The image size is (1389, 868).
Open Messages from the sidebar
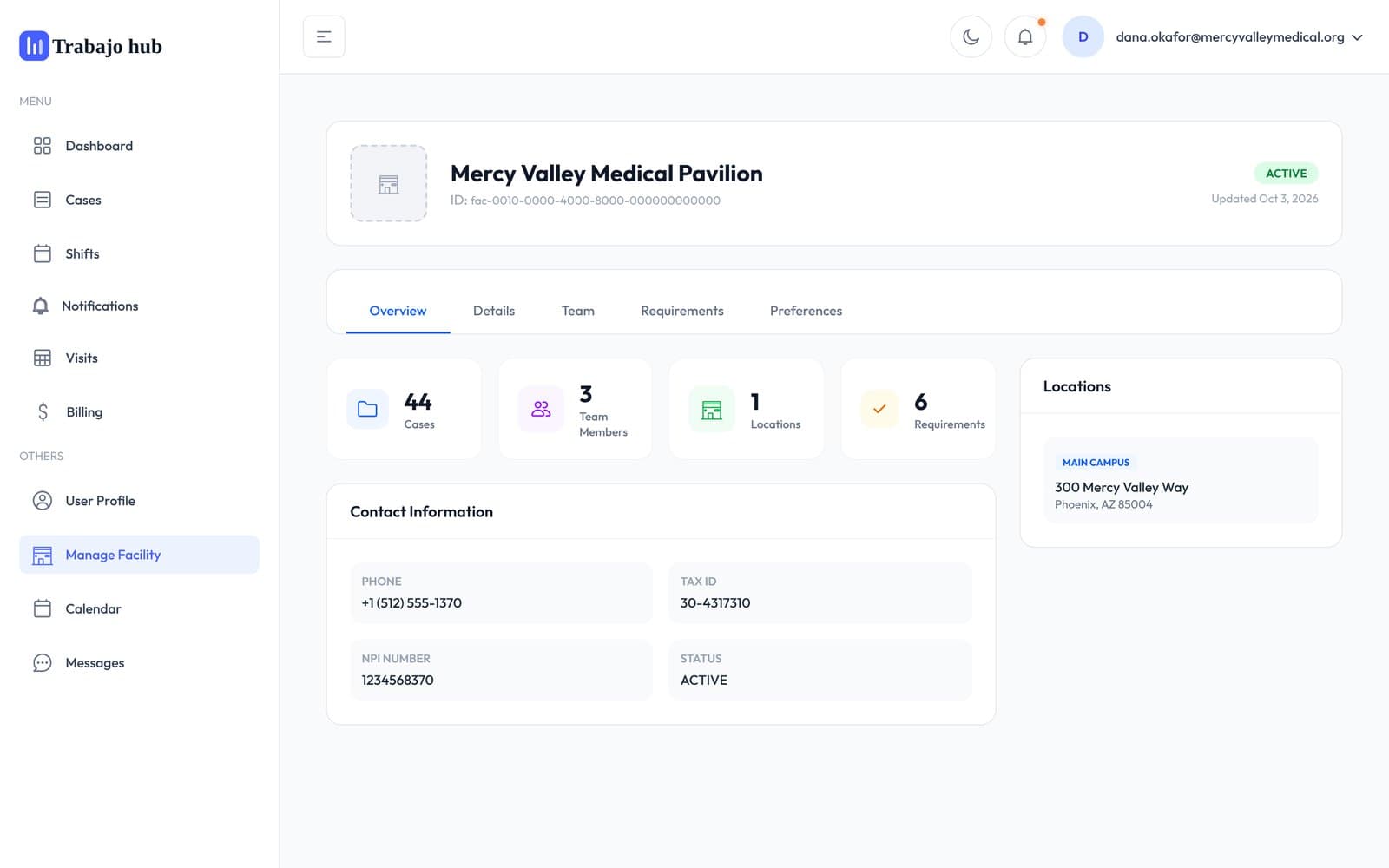click(139, 662)
